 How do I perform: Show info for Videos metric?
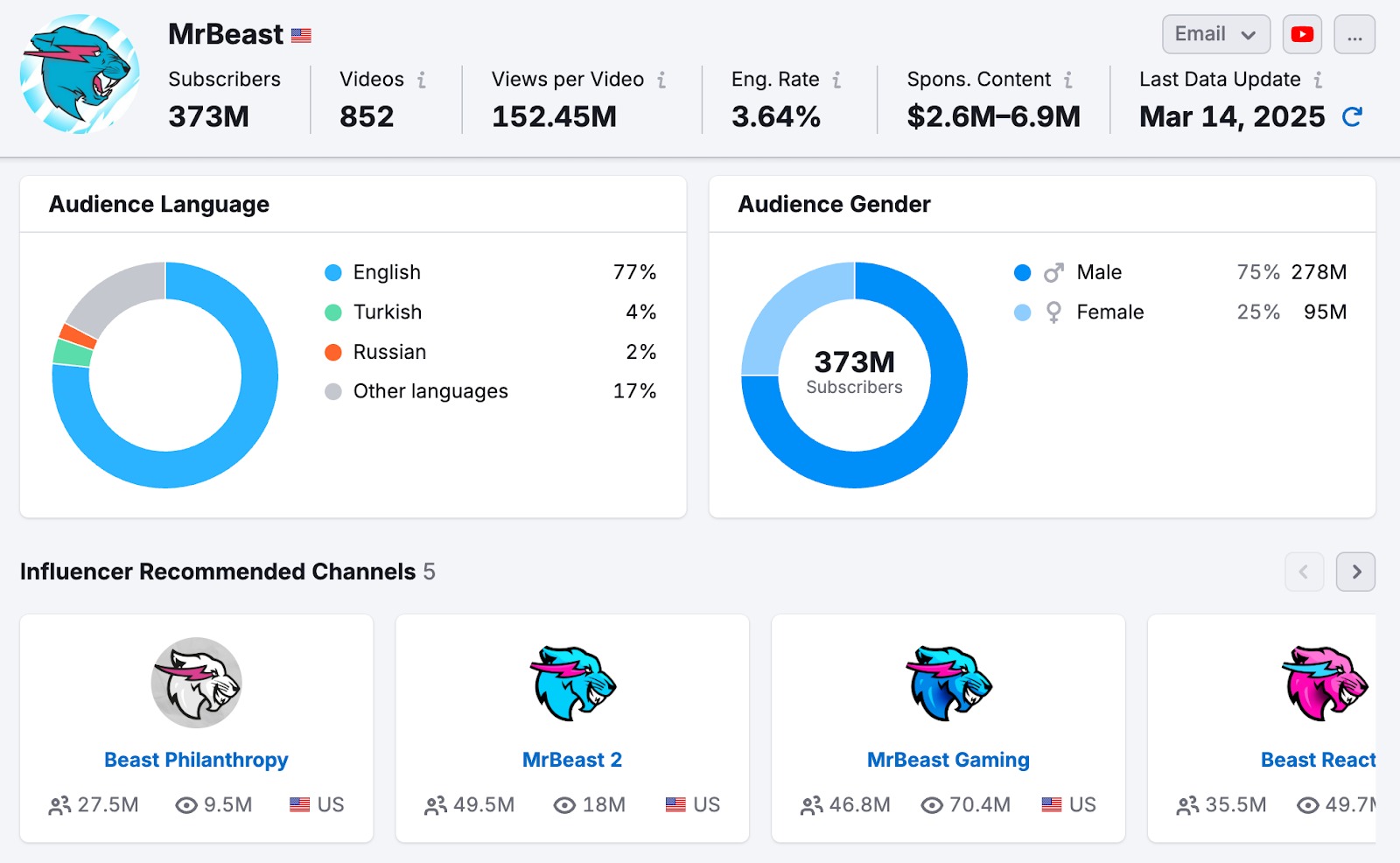click(x=422, y=80)
